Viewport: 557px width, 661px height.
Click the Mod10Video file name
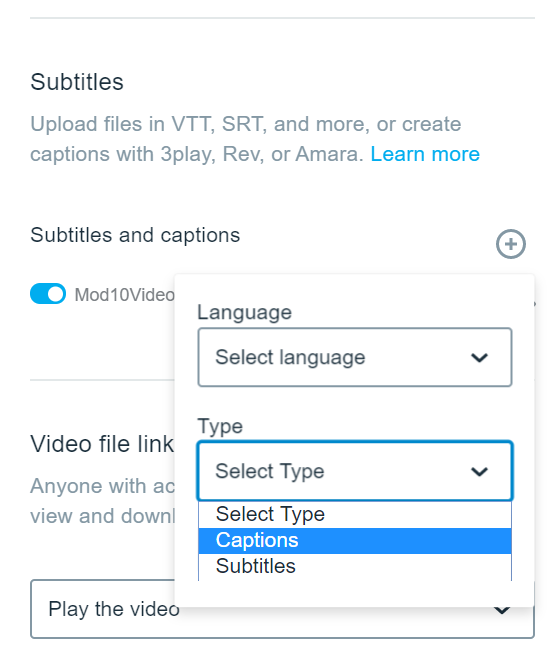pyautogui.click(x=124, y=295)
